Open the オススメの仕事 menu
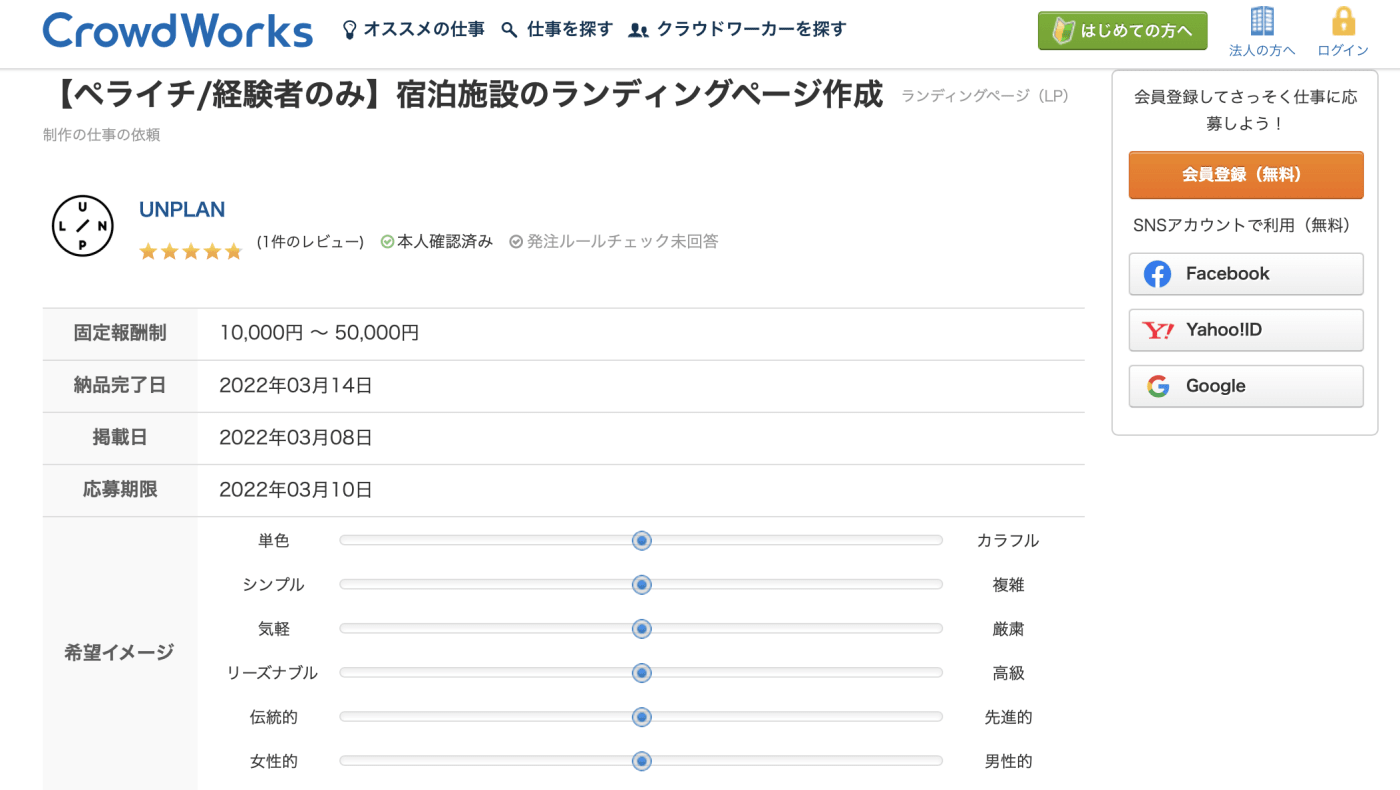 pos(424,30)
